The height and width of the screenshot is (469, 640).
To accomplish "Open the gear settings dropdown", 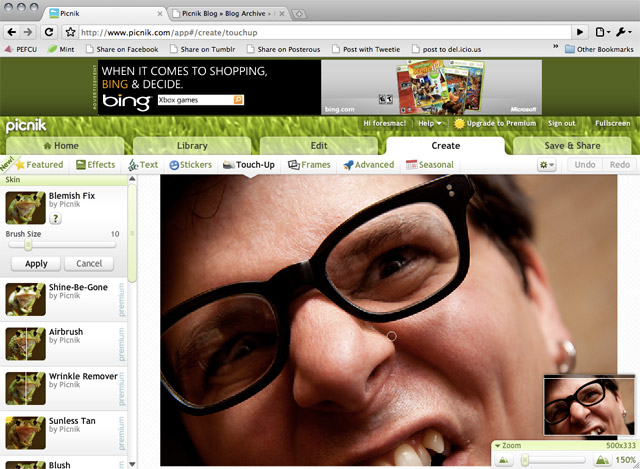I will pos(547,165).
